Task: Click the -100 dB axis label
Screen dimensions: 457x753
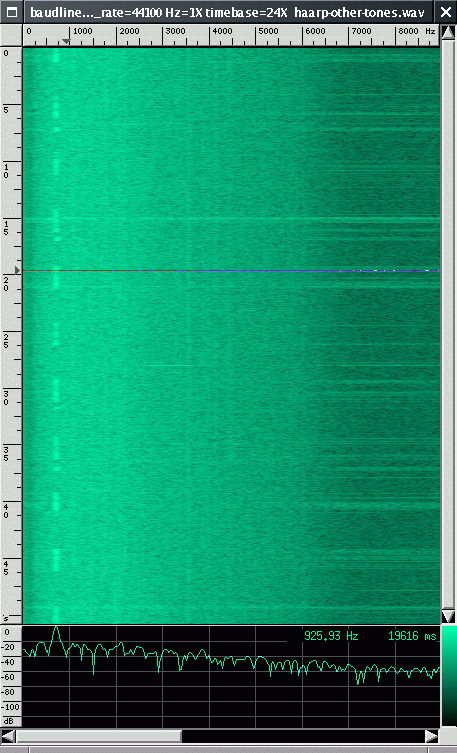Action: 10,707
